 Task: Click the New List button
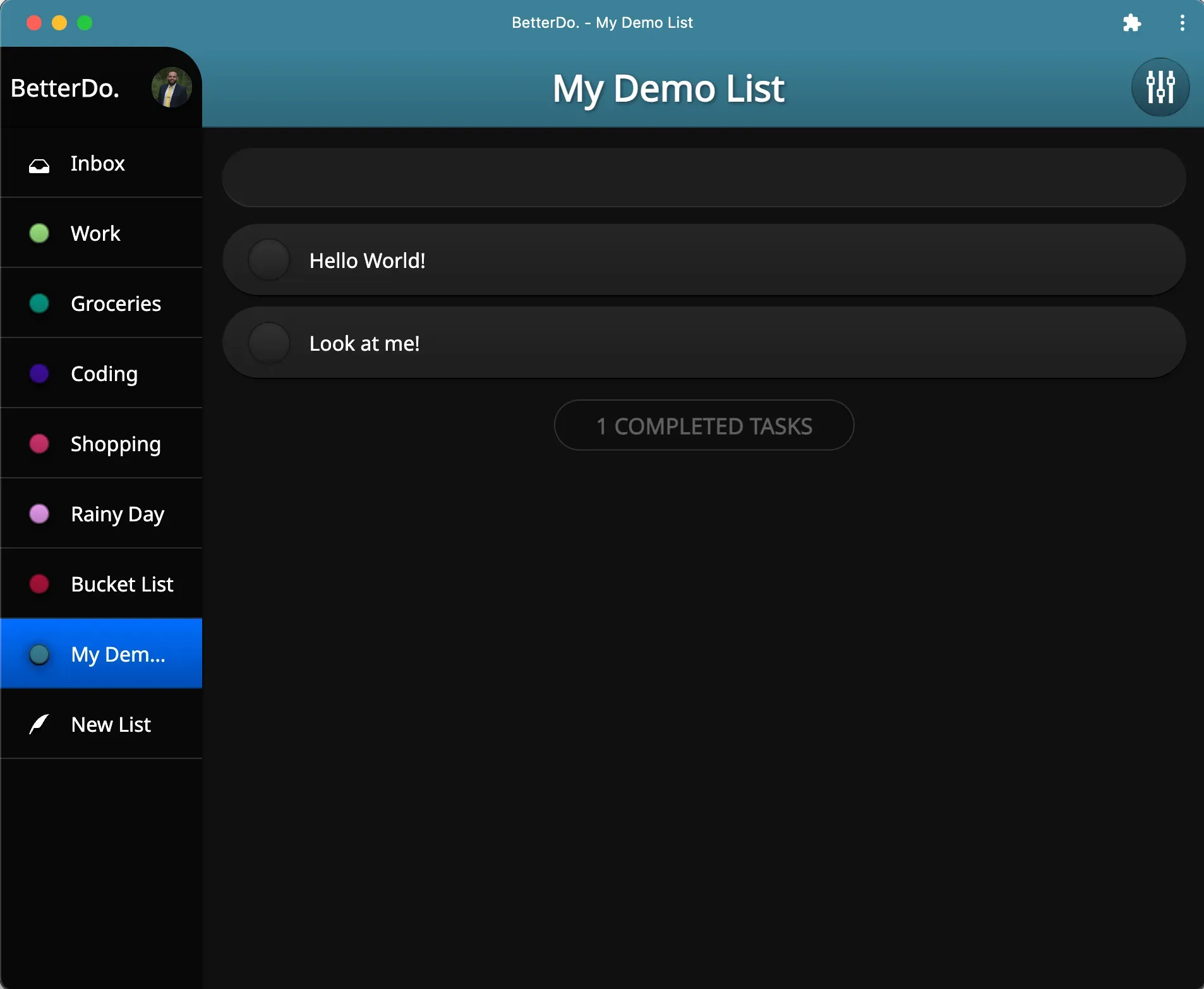click(x=110, y=724)
